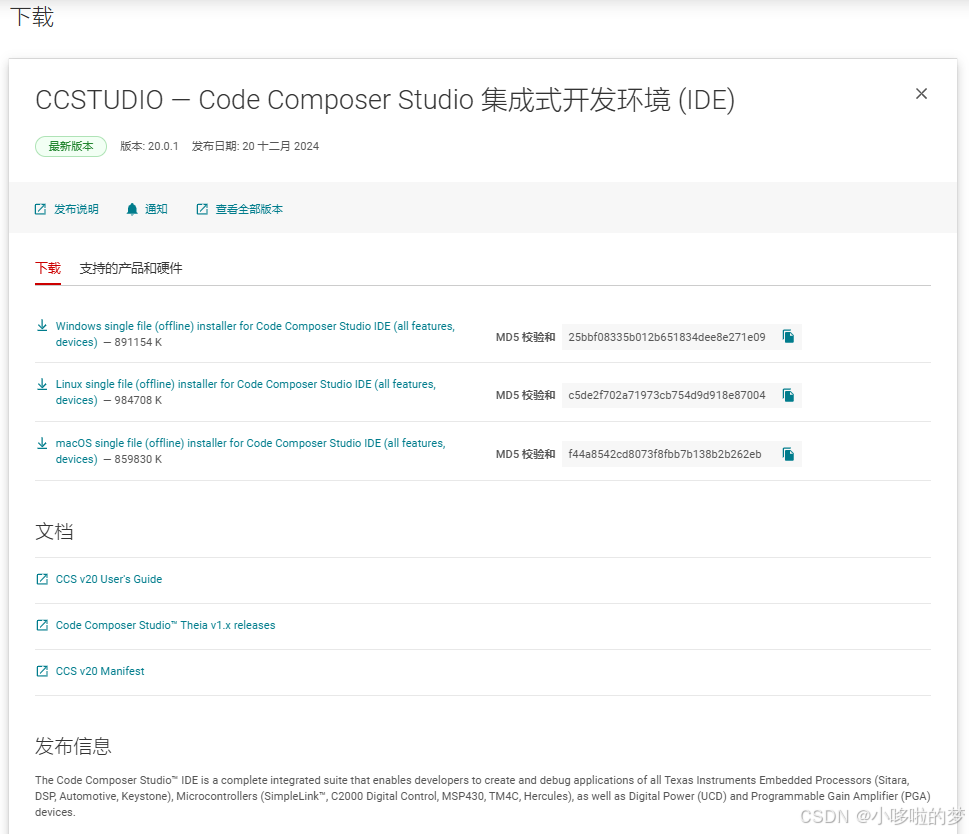Open the 发布说明 external link icon
The image size is (969, 834).
pos(40,209)
